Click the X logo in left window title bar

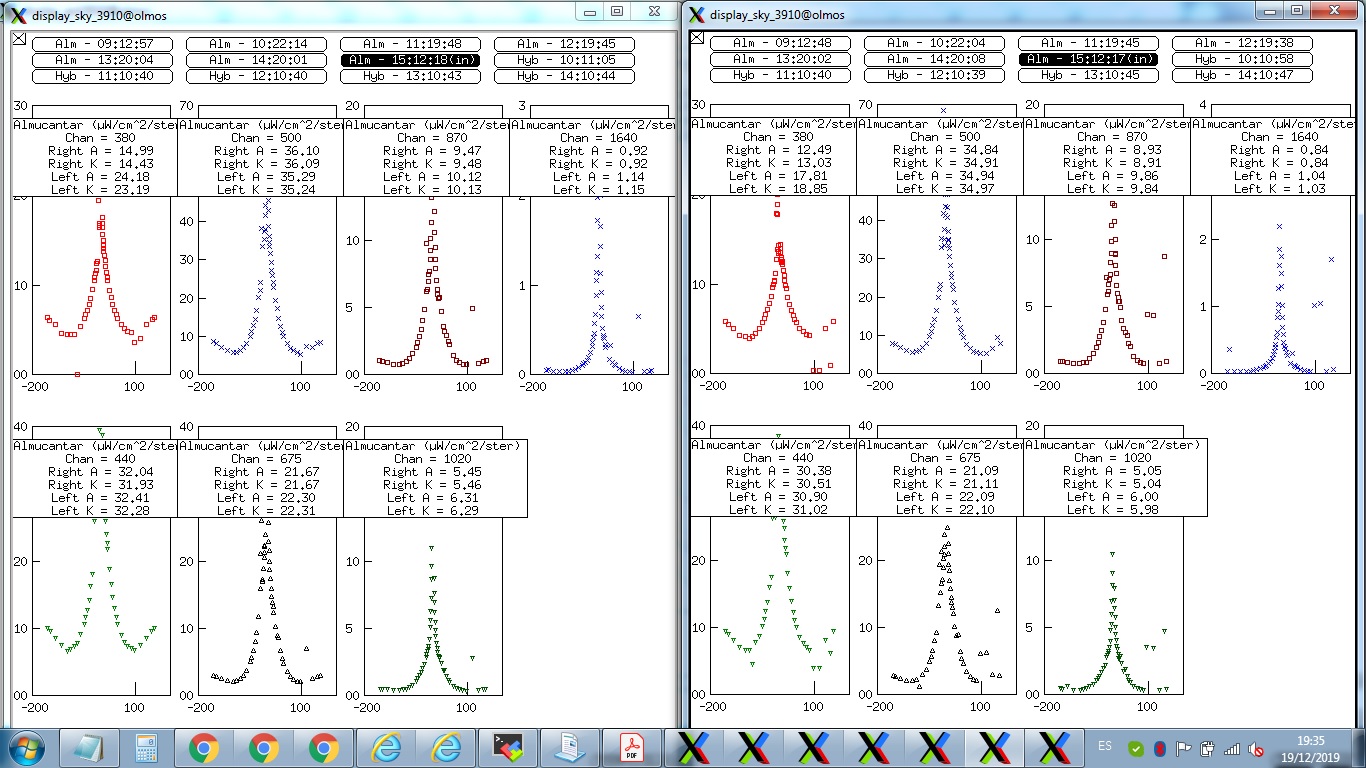tap(18, 14)
